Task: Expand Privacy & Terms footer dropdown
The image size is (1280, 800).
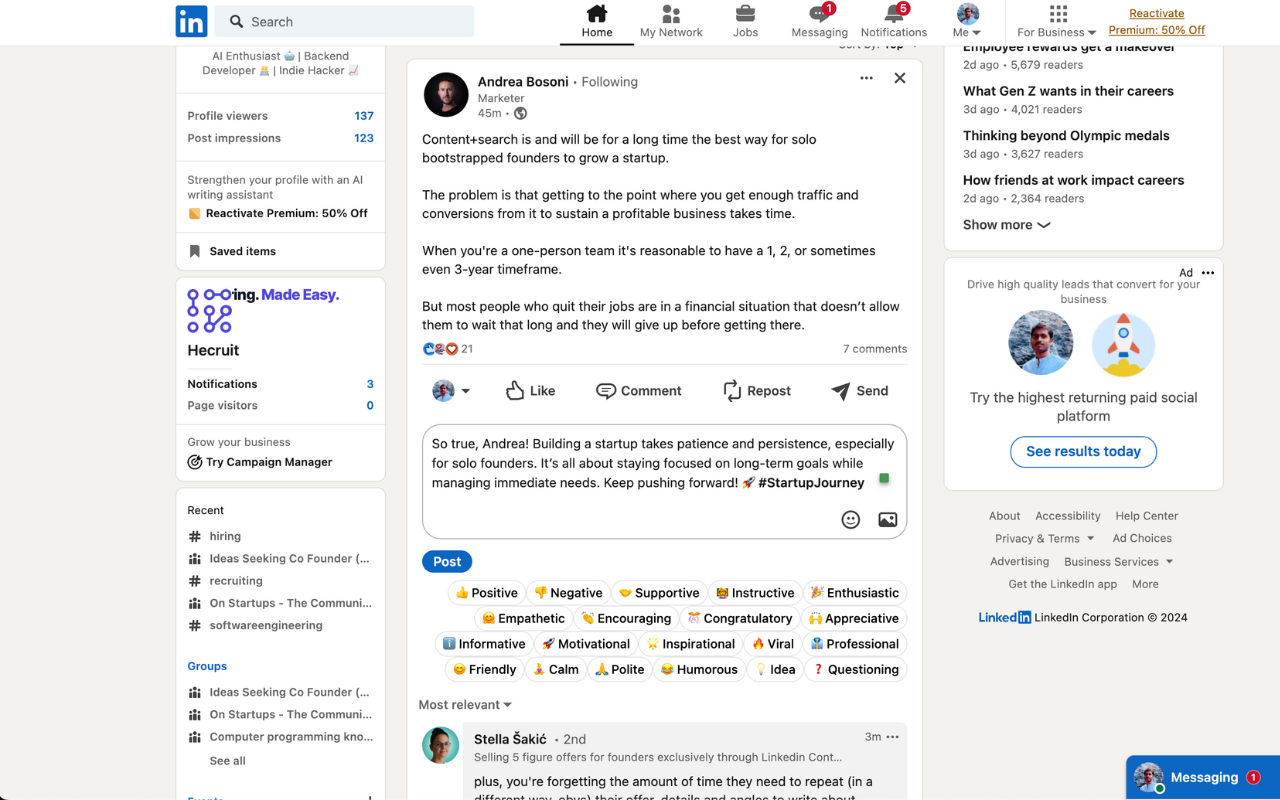Action: [x=1043, y=538]
